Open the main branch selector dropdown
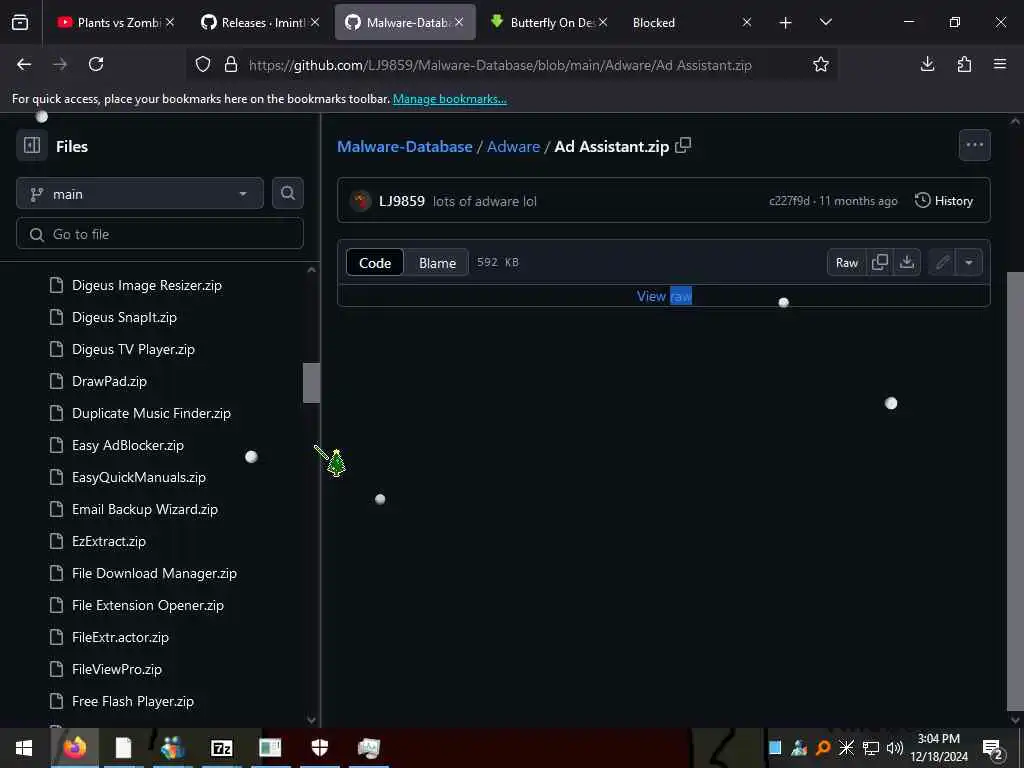This screenshot has width=1024, height=768. point(140,194)
